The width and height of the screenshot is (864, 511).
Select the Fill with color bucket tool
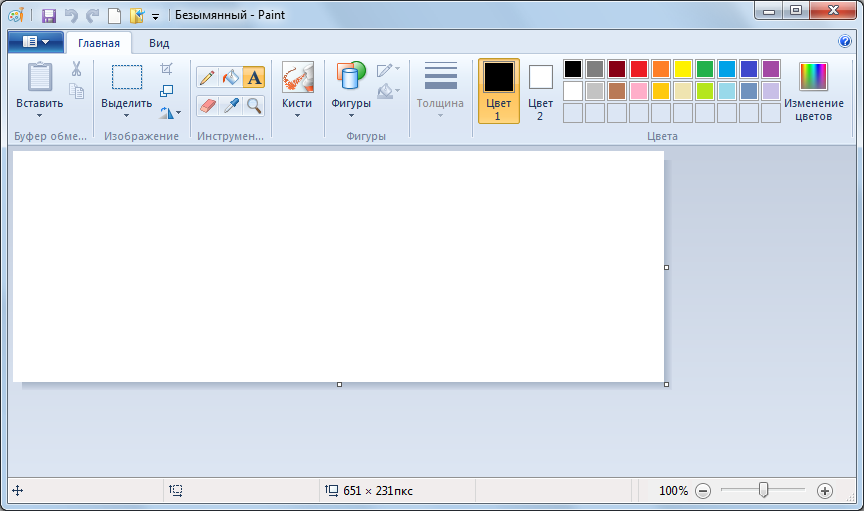(231, 78)
